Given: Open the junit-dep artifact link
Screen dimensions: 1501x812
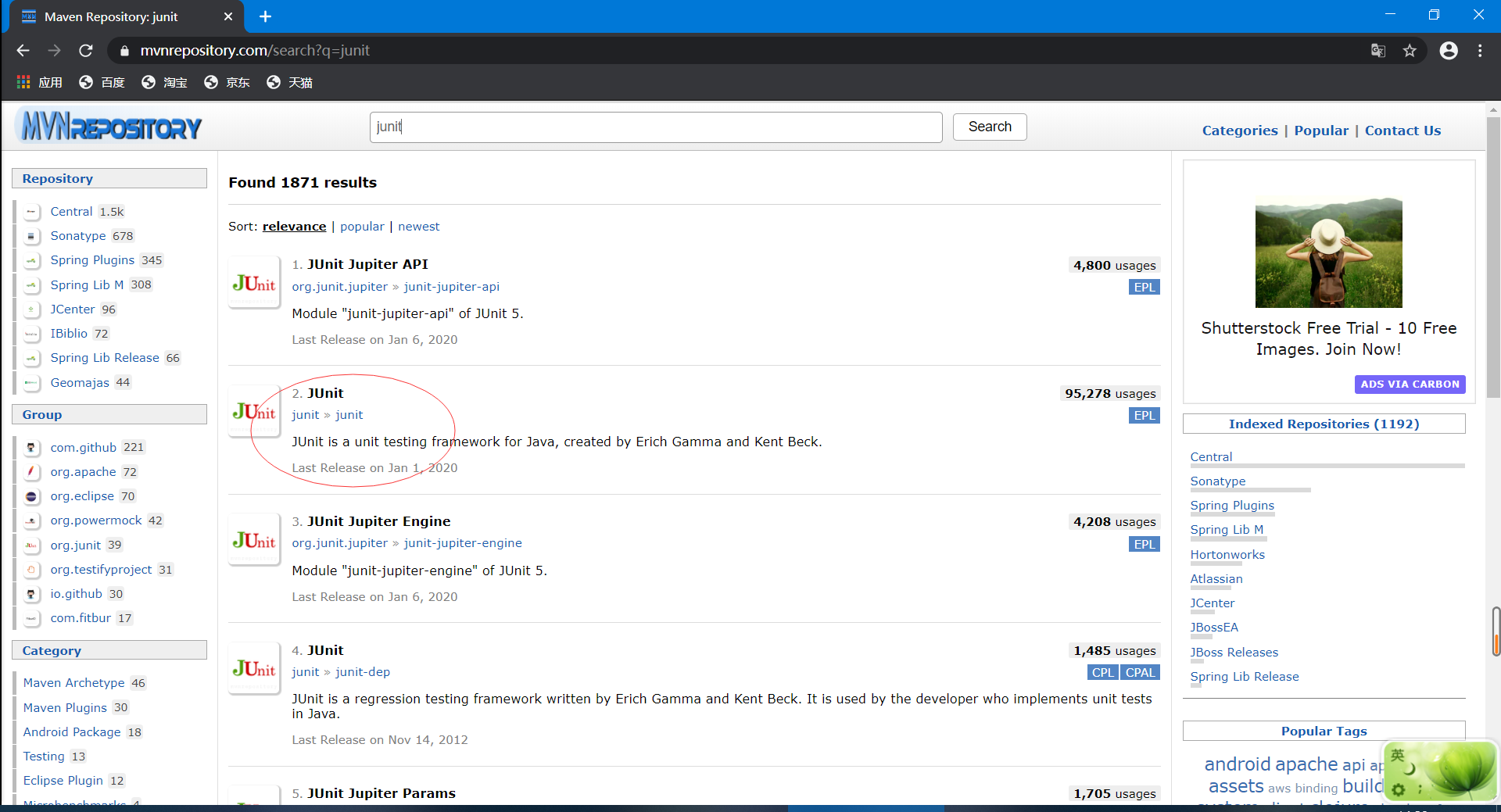Looking at the screenshot, I should pyautogui.click(x=363, y=672).
